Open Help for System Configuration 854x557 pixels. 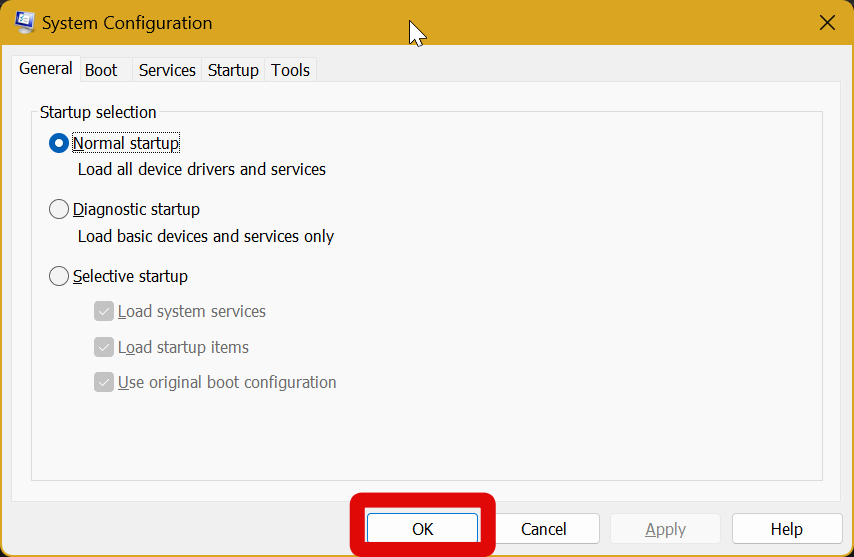click(786, 529)
